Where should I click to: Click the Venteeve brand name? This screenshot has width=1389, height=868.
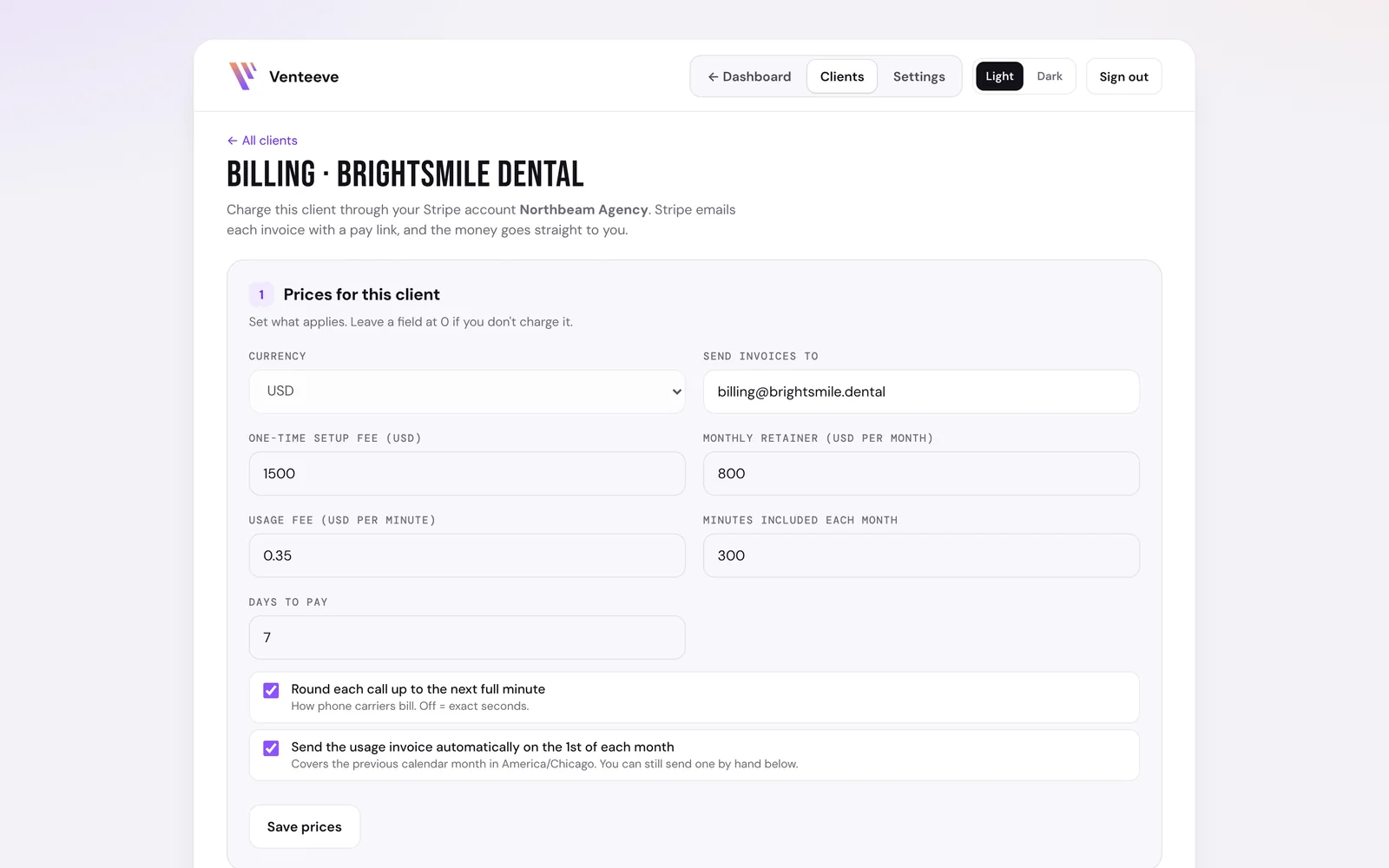pyautogui.click(x=304, y=76)
